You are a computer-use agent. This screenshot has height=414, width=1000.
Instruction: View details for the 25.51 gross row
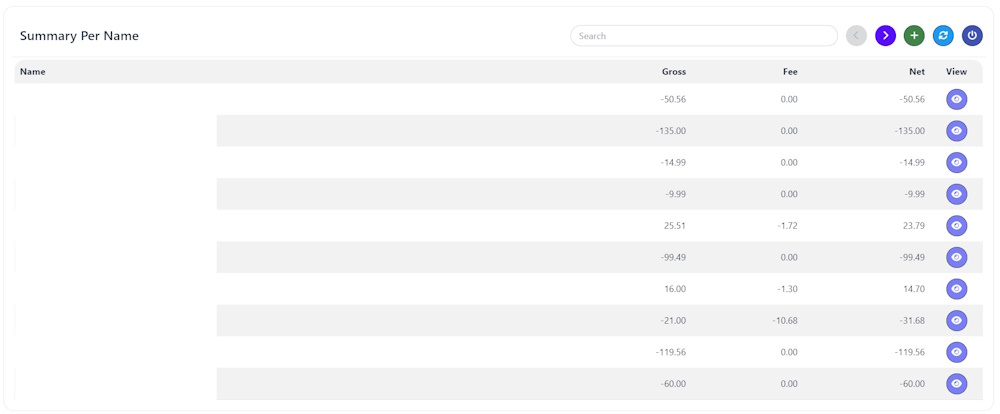pyautogui.click(x=957, y=226)
